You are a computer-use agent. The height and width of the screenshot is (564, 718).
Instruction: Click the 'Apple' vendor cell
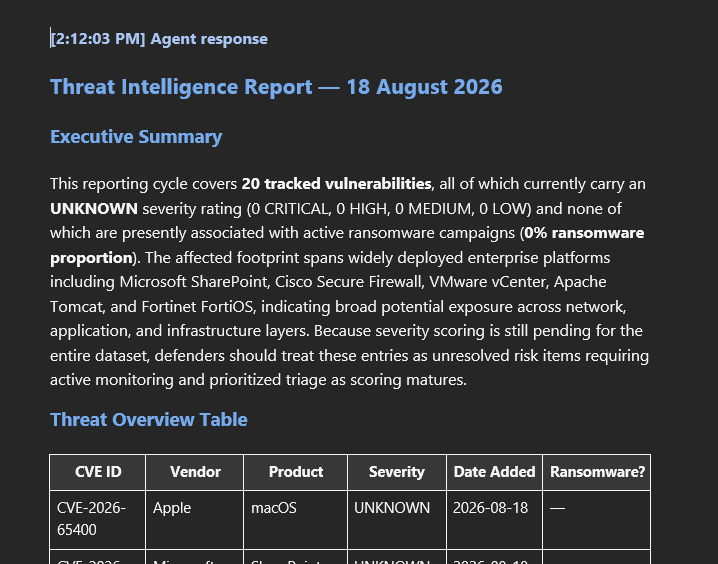[x=195, y=519]
